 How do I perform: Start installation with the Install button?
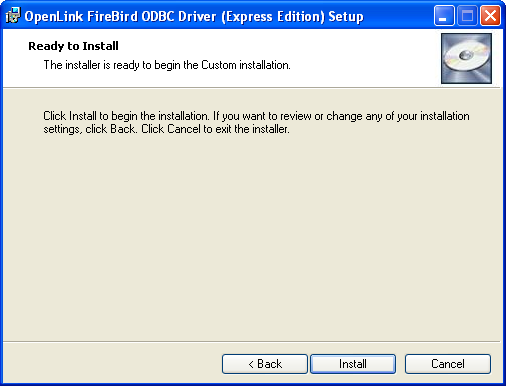(353, 364)
